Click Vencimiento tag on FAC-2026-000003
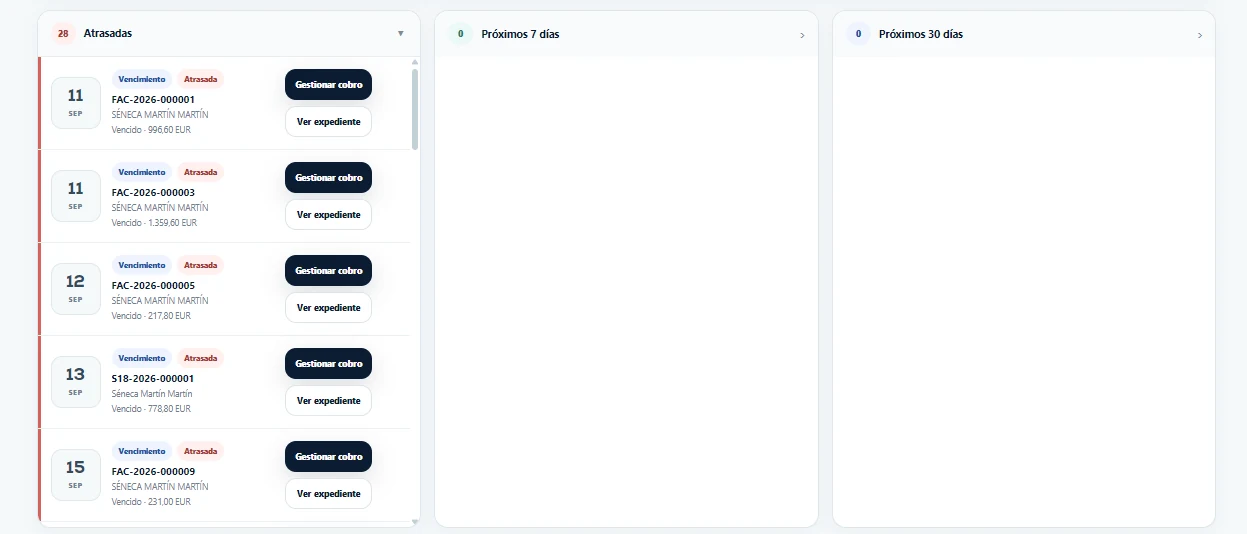This screenshot has width=1247, height=534. pos(142,172)
